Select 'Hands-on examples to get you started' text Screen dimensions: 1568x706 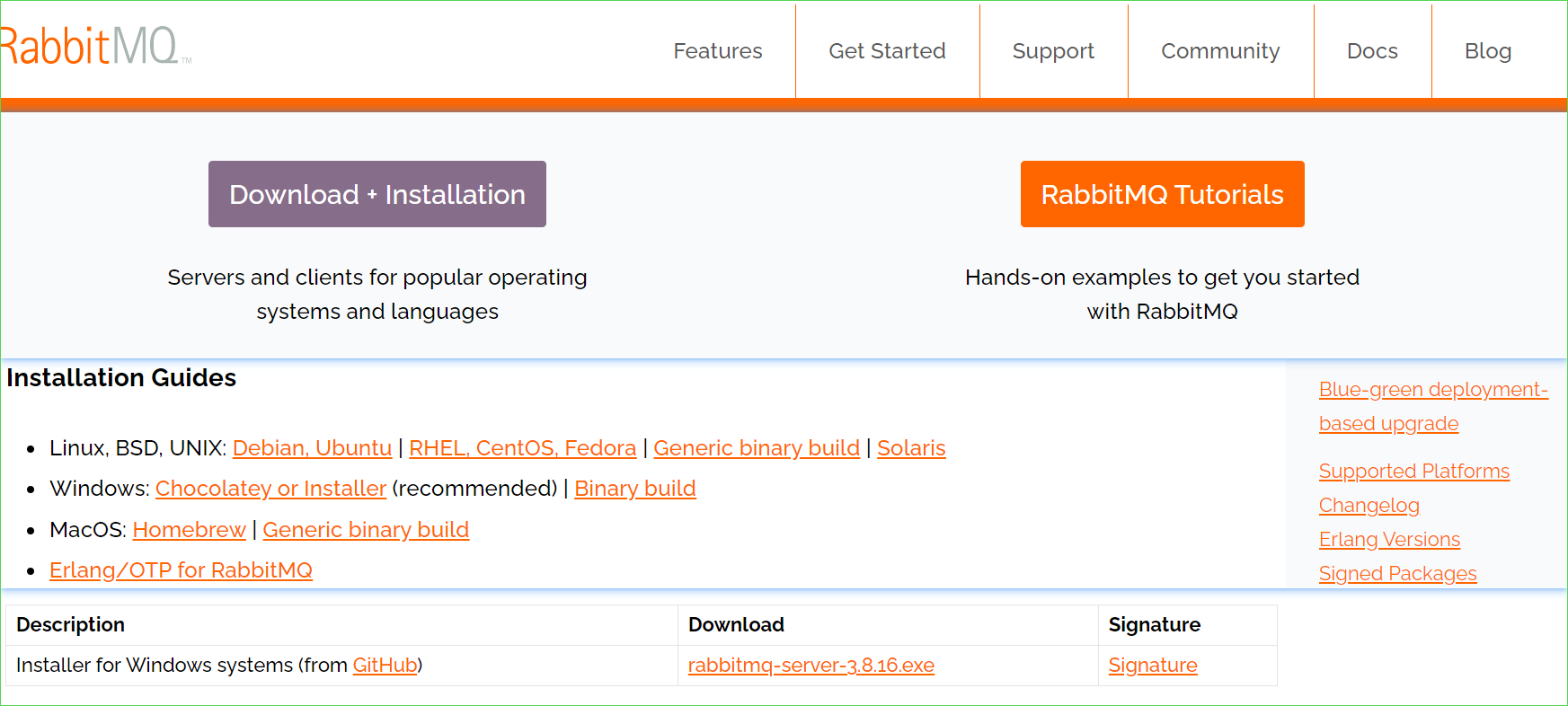[1162, 277]
